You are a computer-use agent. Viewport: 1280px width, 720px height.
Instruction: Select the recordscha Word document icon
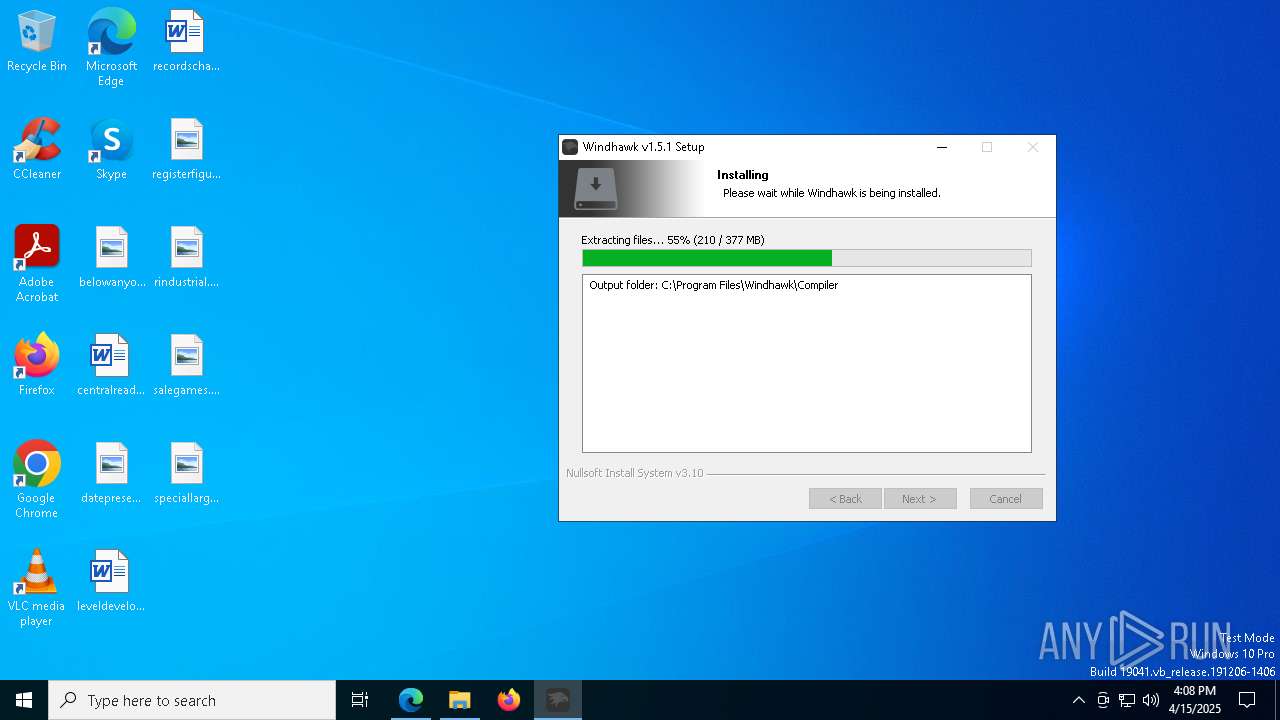(186, 42)
